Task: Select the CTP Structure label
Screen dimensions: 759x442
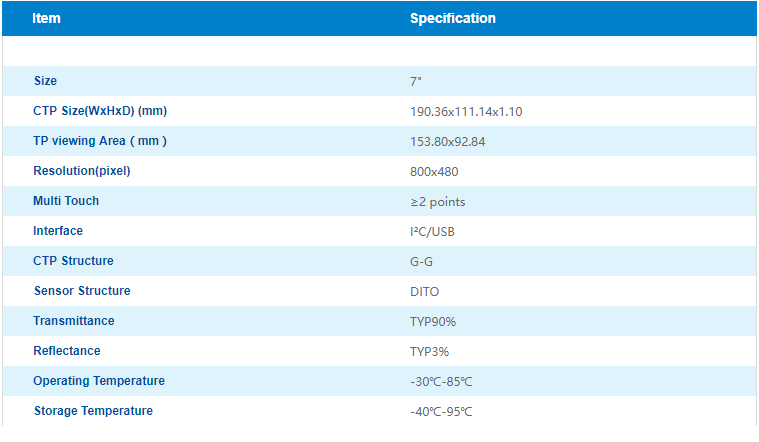Action: tap(73, 261)
